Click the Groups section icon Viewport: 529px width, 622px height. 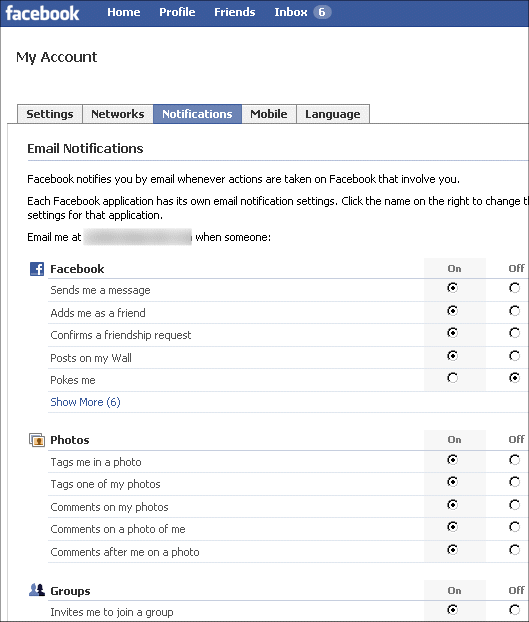[x=37, y=590]
